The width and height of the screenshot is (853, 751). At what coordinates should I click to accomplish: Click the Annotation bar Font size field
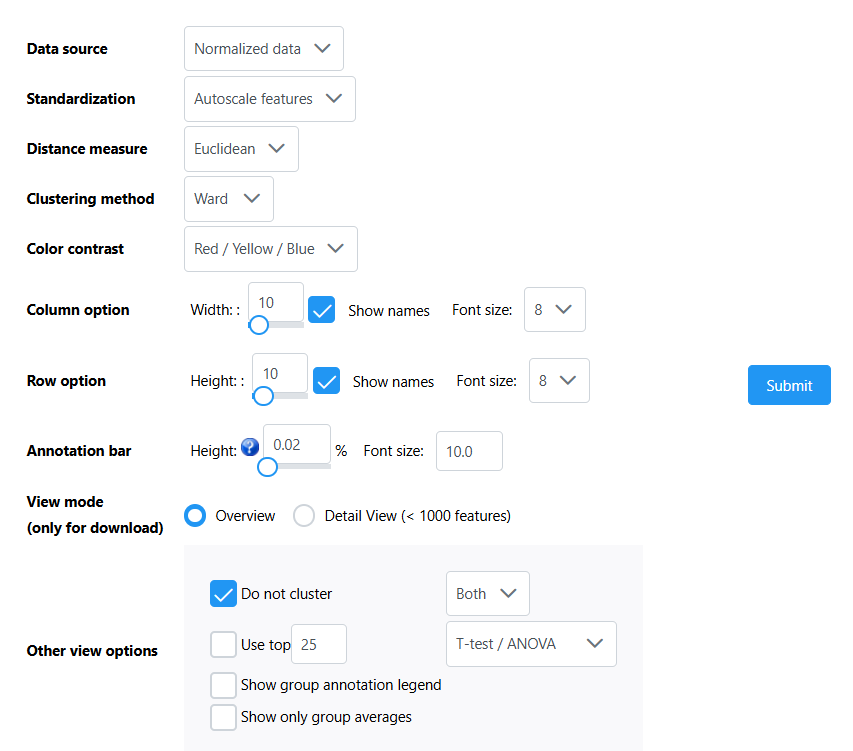[x=468, y=451]
